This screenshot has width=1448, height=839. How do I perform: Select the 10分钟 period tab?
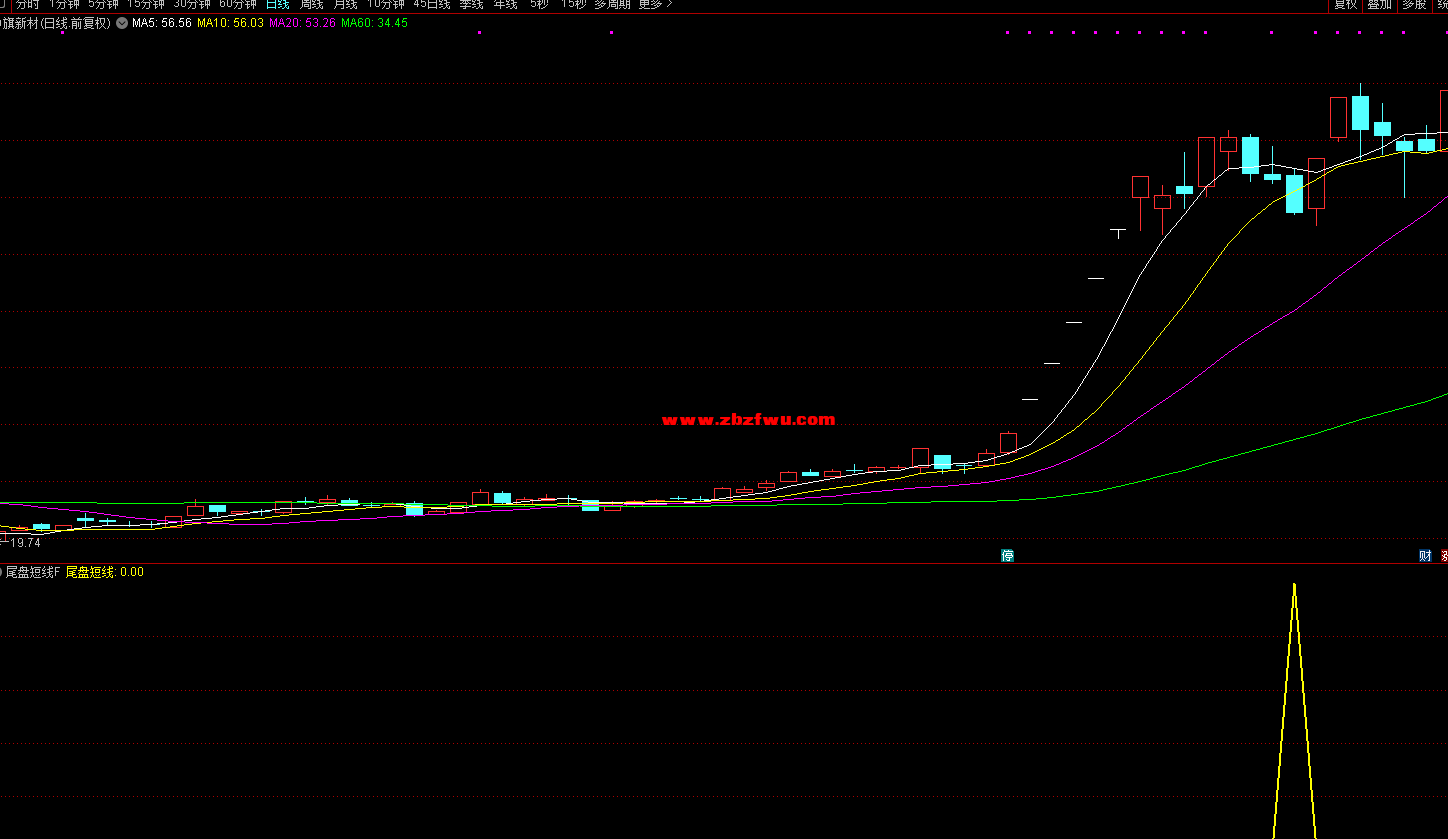386,4
